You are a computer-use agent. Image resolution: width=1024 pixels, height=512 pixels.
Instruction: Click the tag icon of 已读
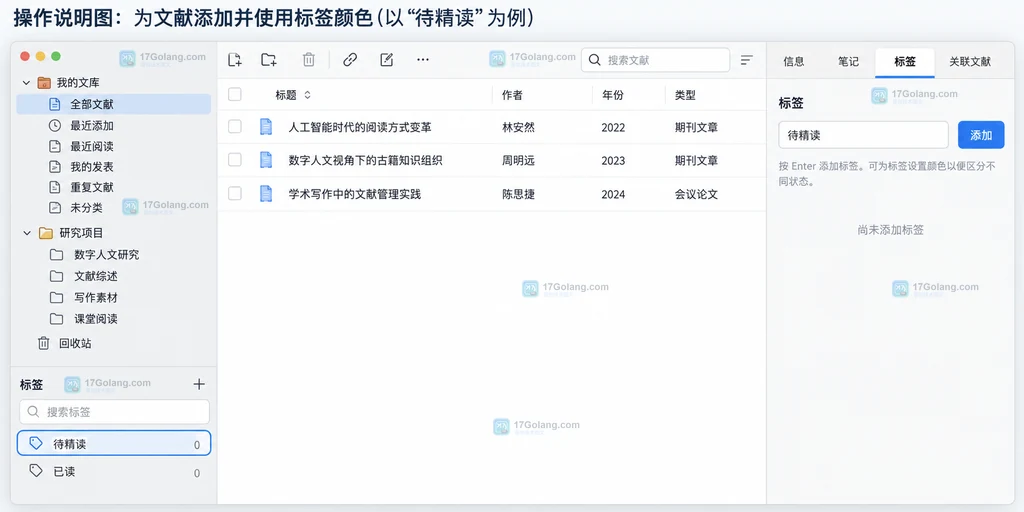tap(37, 471)
